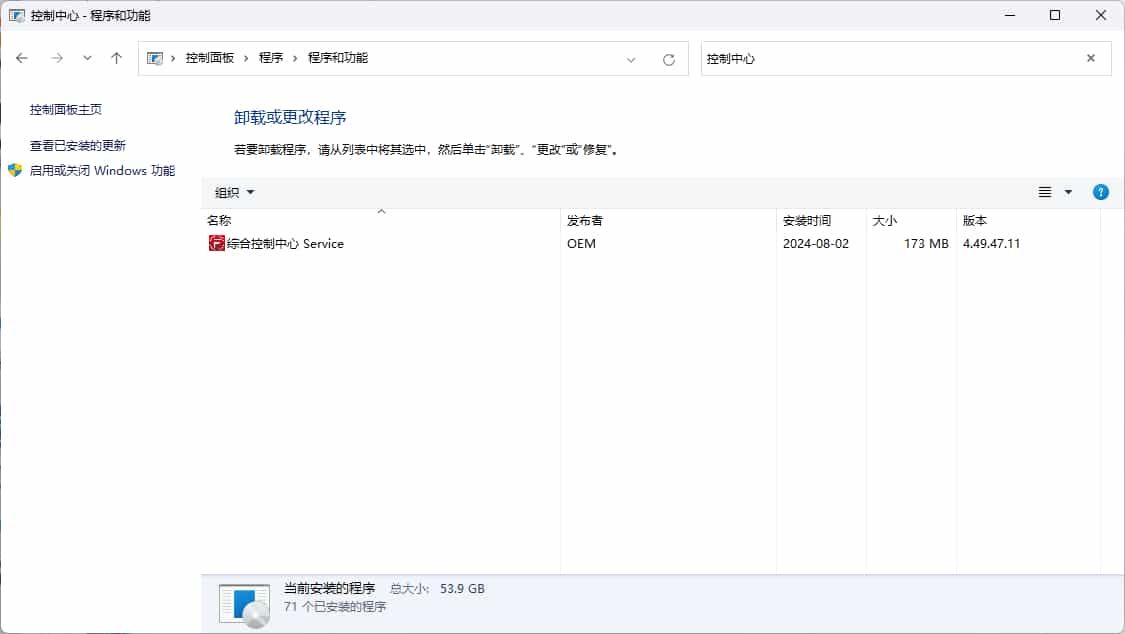Open the recent locations chevron

pos(87,58)
